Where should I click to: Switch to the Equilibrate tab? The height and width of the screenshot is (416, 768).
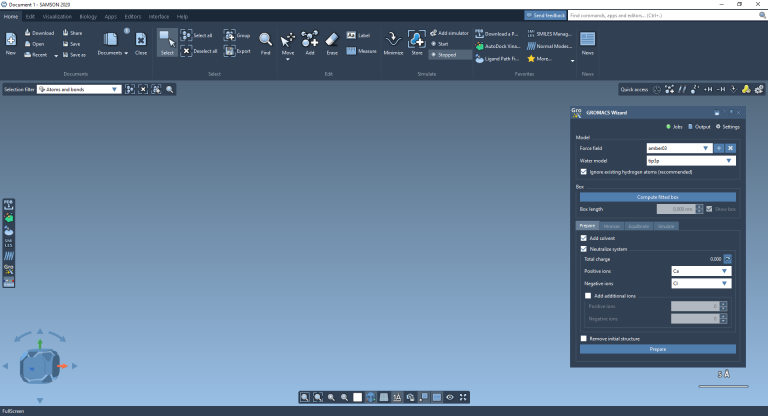(x=639, y=227)
